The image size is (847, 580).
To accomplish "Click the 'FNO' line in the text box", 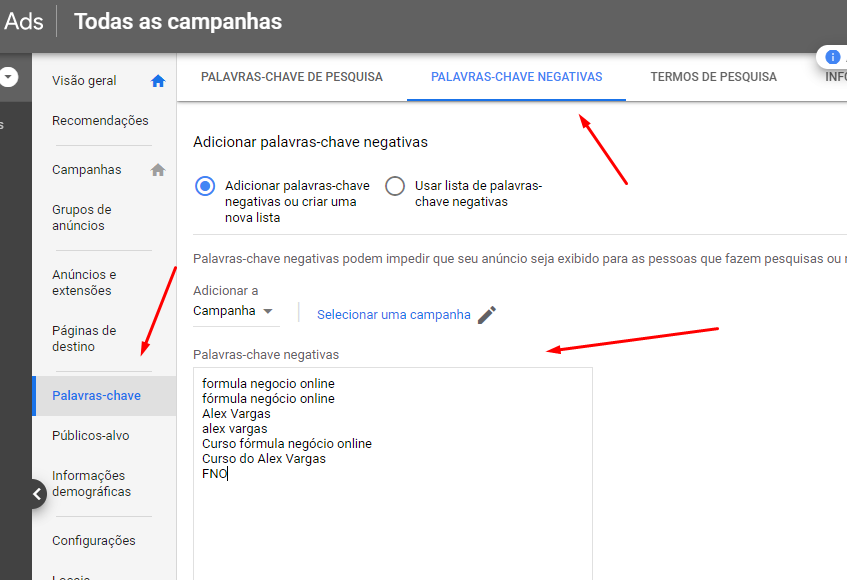I will click(214, 474).
